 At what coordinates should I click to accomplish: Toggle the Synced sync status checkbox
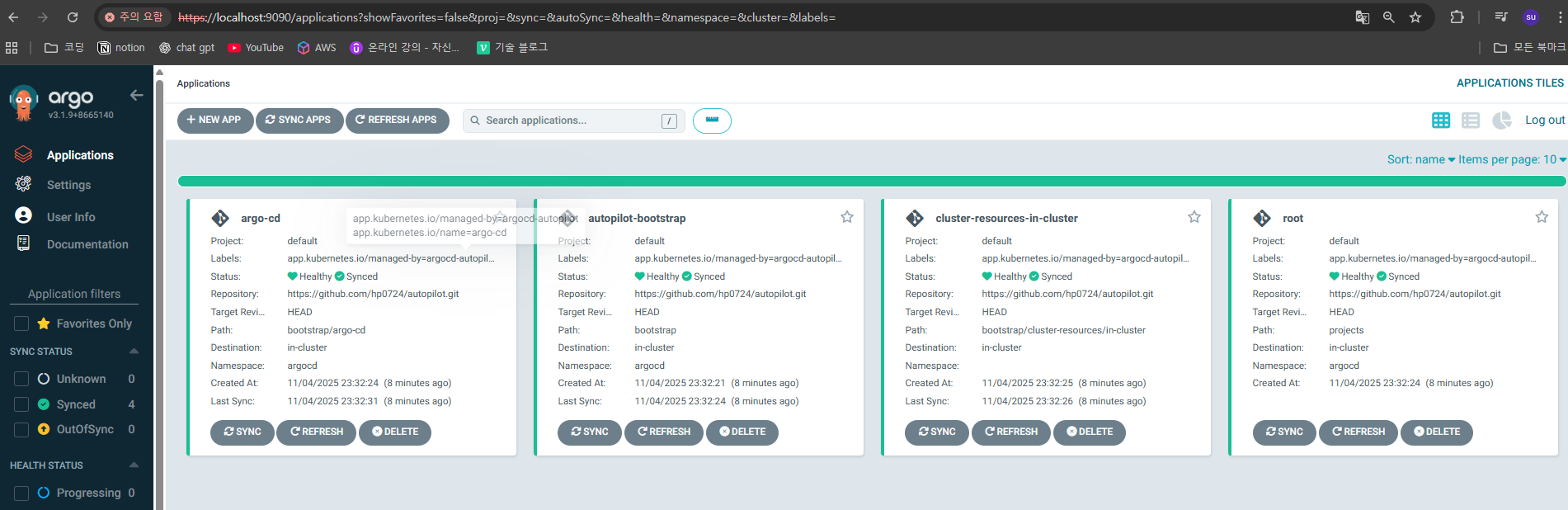point(21,404)
